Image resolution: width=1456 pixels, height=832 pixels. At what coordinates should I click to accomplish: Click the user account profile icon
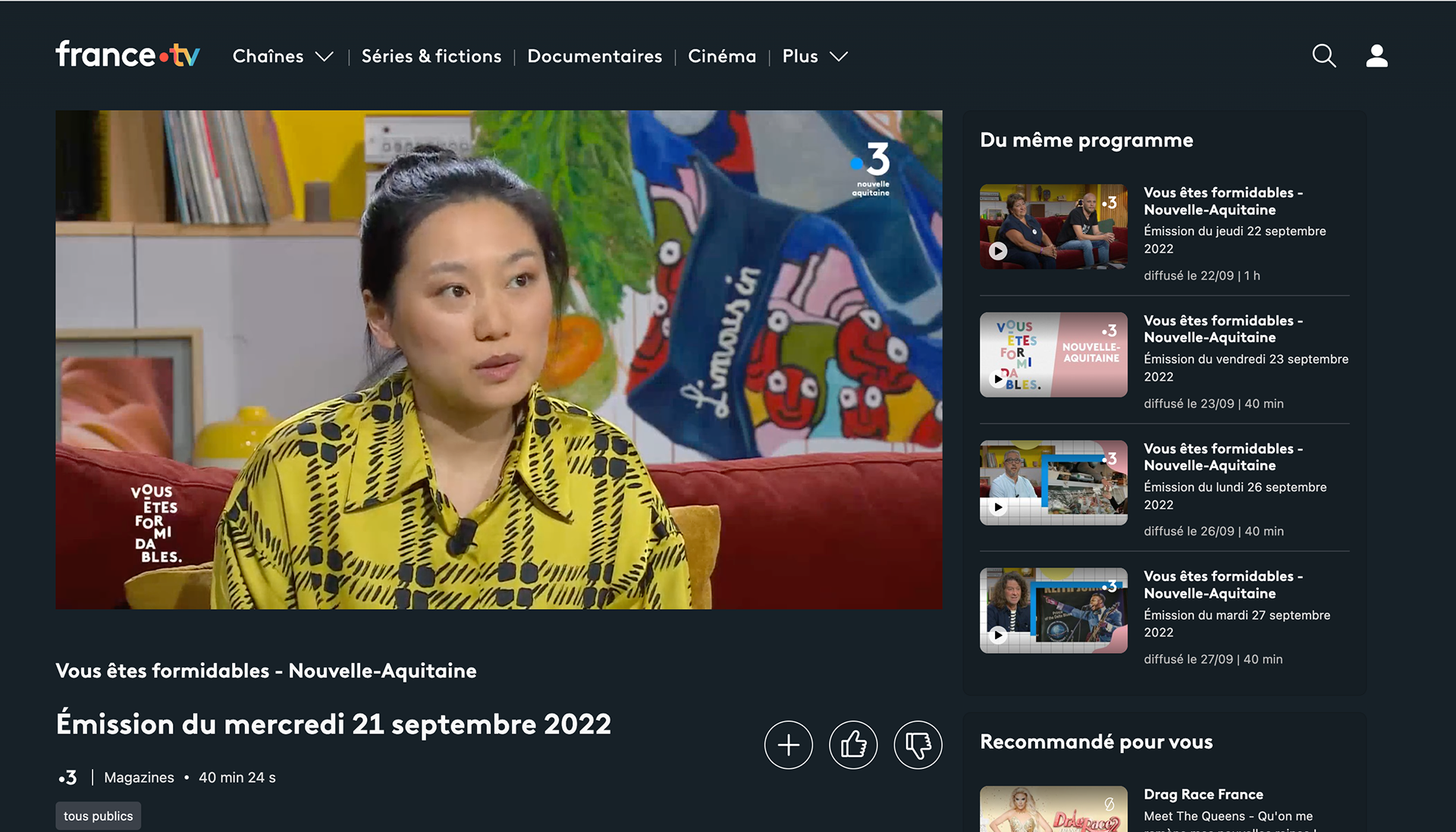(1376, 56)
